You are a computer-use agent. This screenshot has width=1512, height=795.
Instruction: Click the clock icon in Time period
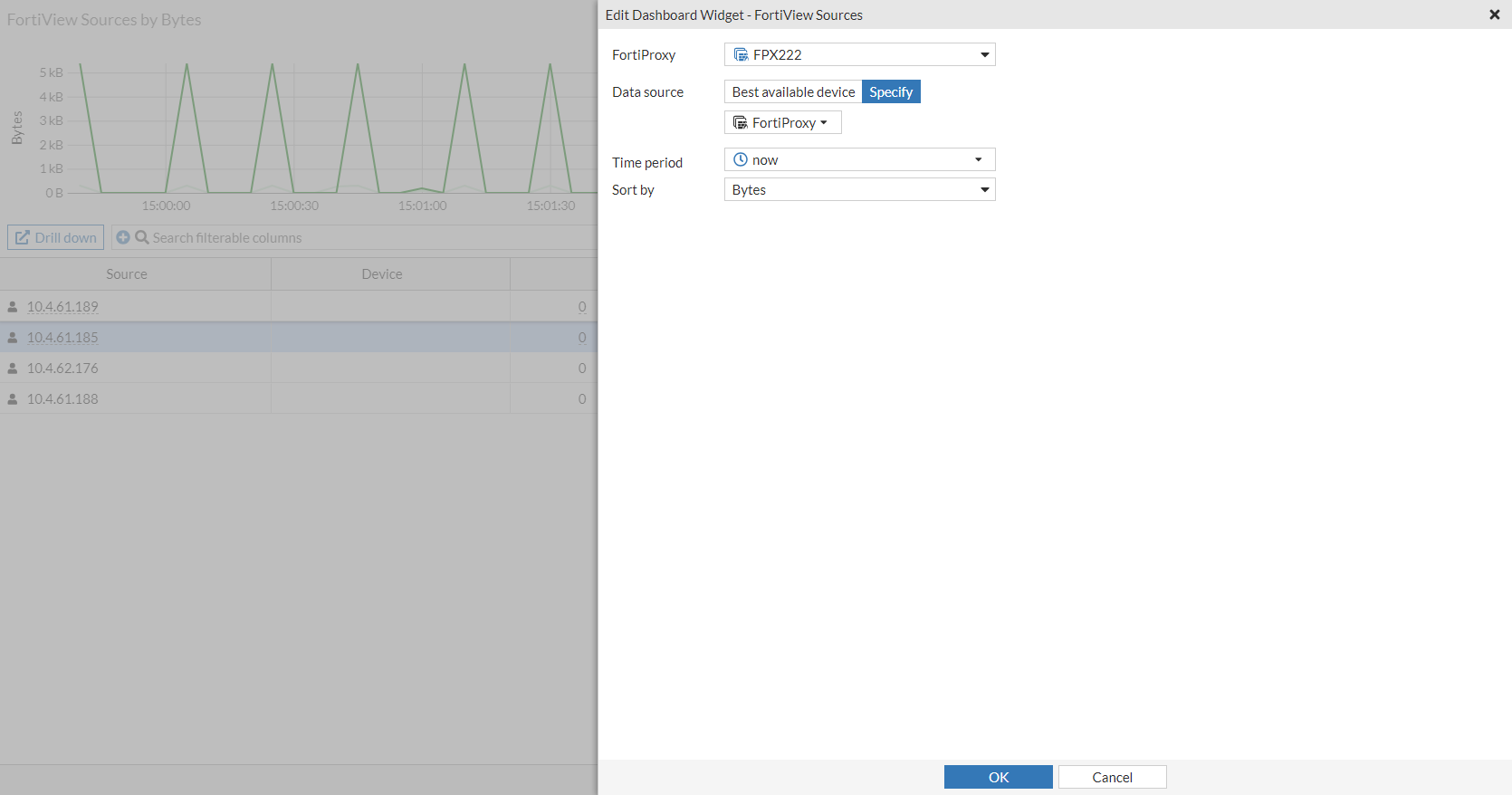pos(741,159)
